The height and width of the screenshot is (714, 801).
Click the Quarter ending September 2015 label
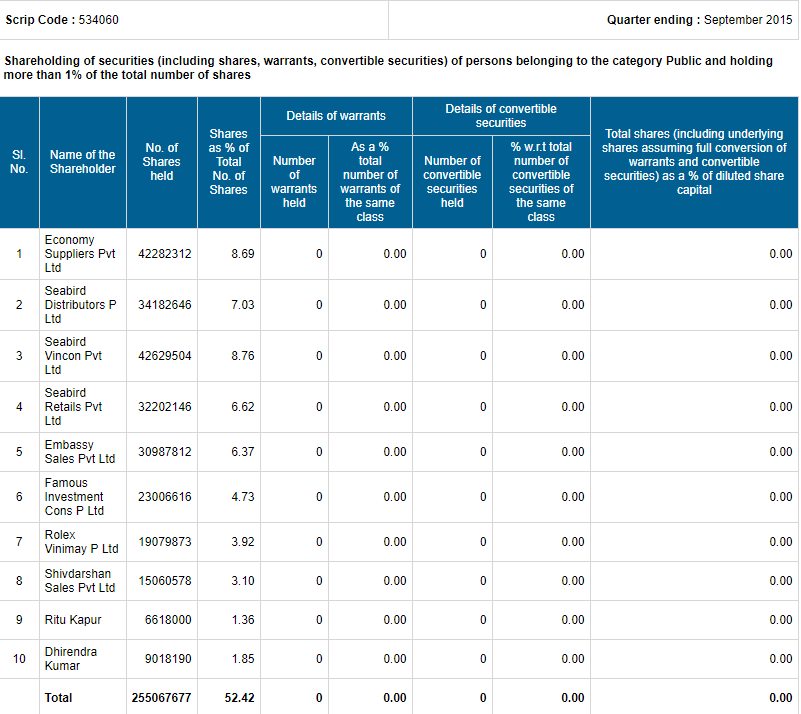pos(699,20)
